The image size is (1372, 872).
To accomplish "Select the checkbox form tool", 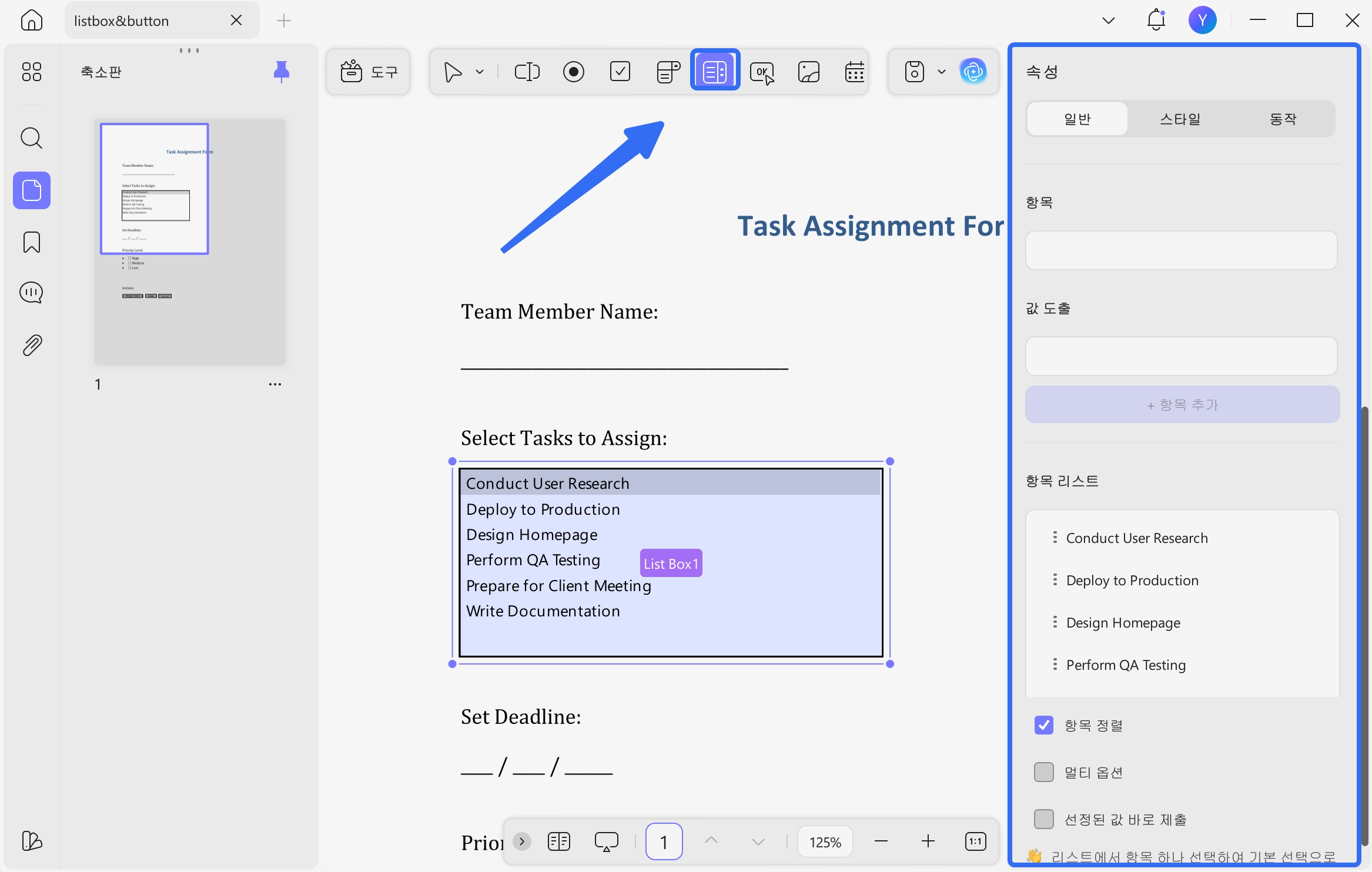I will (x=620, y=72).
